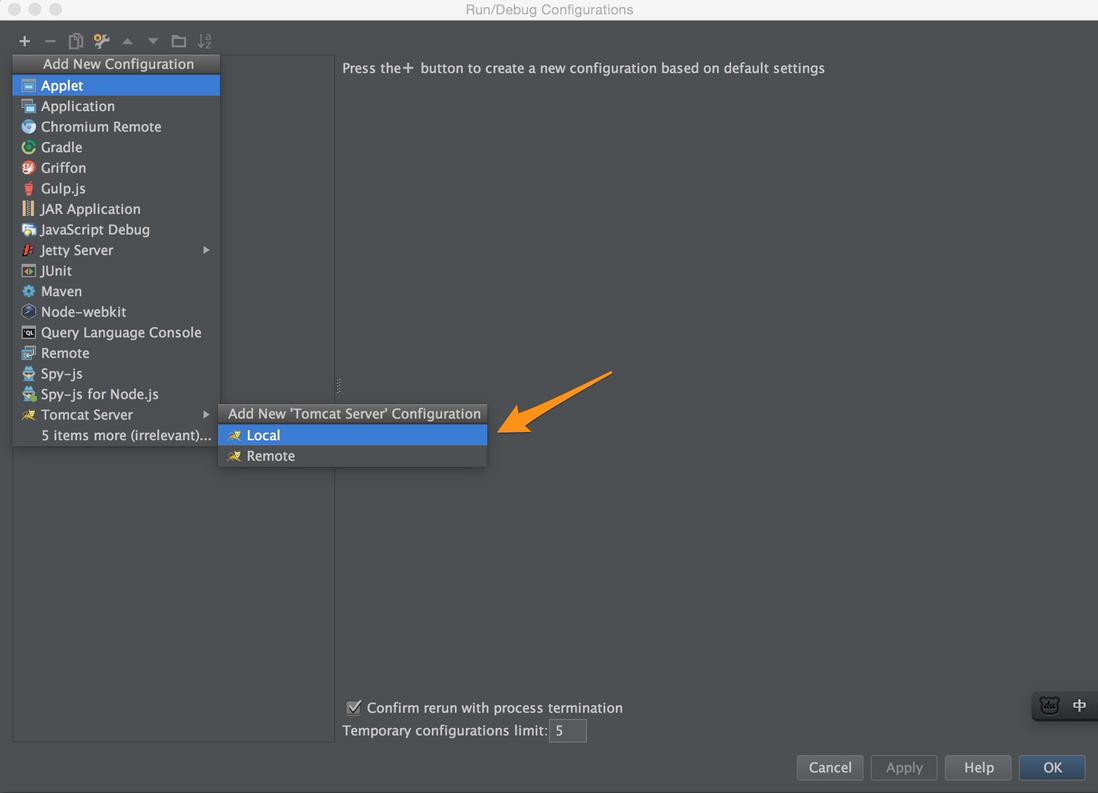Select Chromium Remote in the list

point(116,127)
